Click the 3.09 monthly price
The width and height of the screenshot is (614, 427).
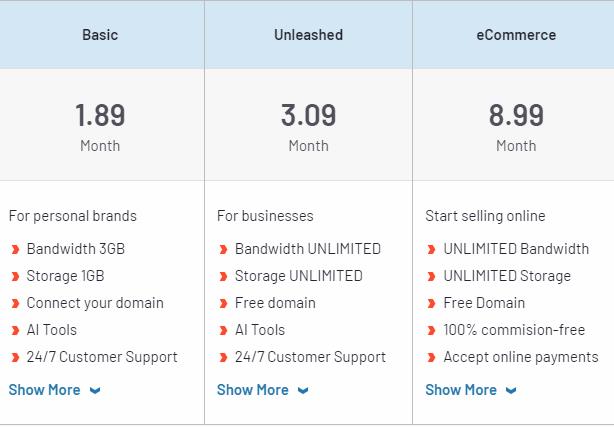(308, 115)
